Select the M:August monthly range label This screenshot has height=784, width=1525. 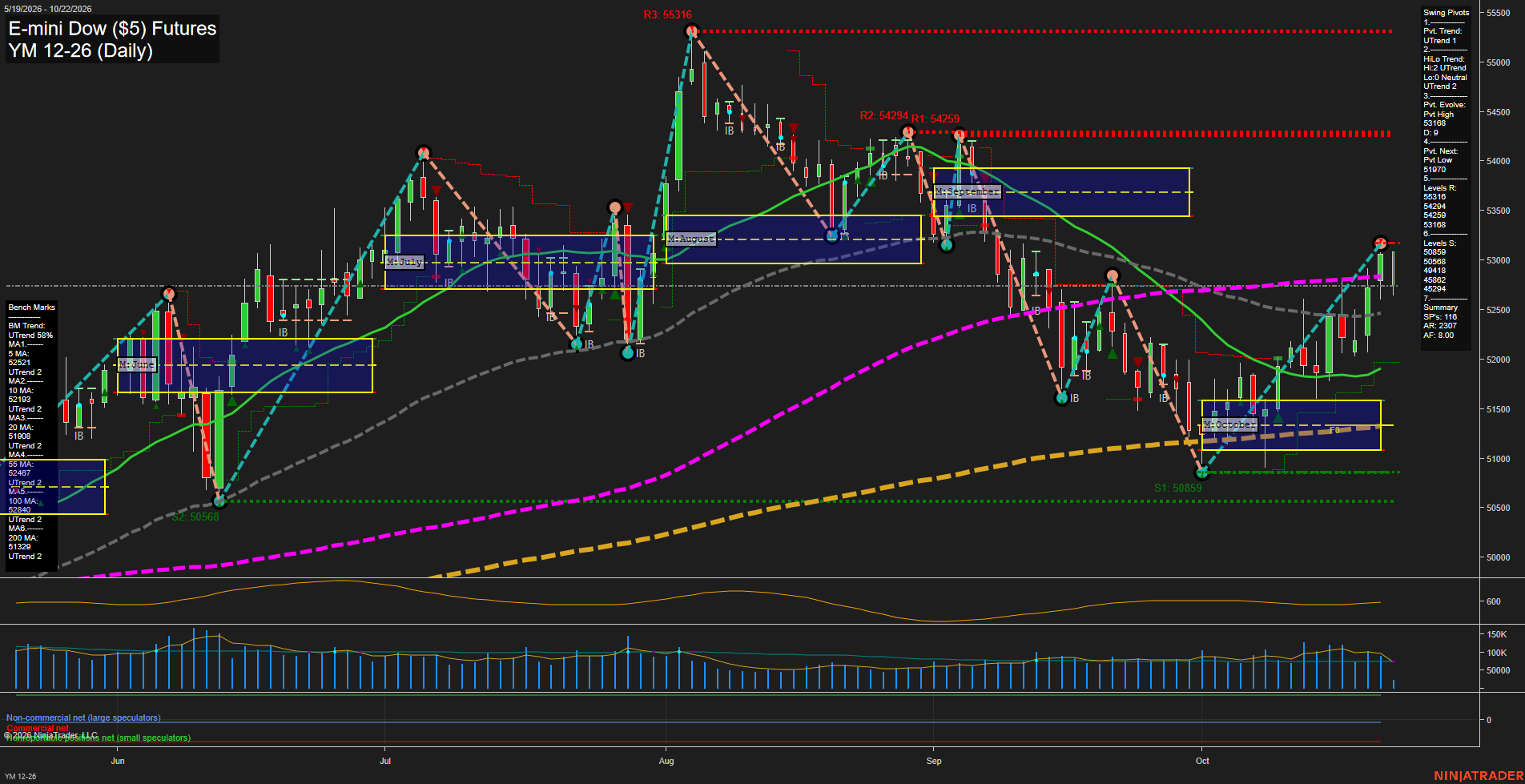(x=691, y=239)
